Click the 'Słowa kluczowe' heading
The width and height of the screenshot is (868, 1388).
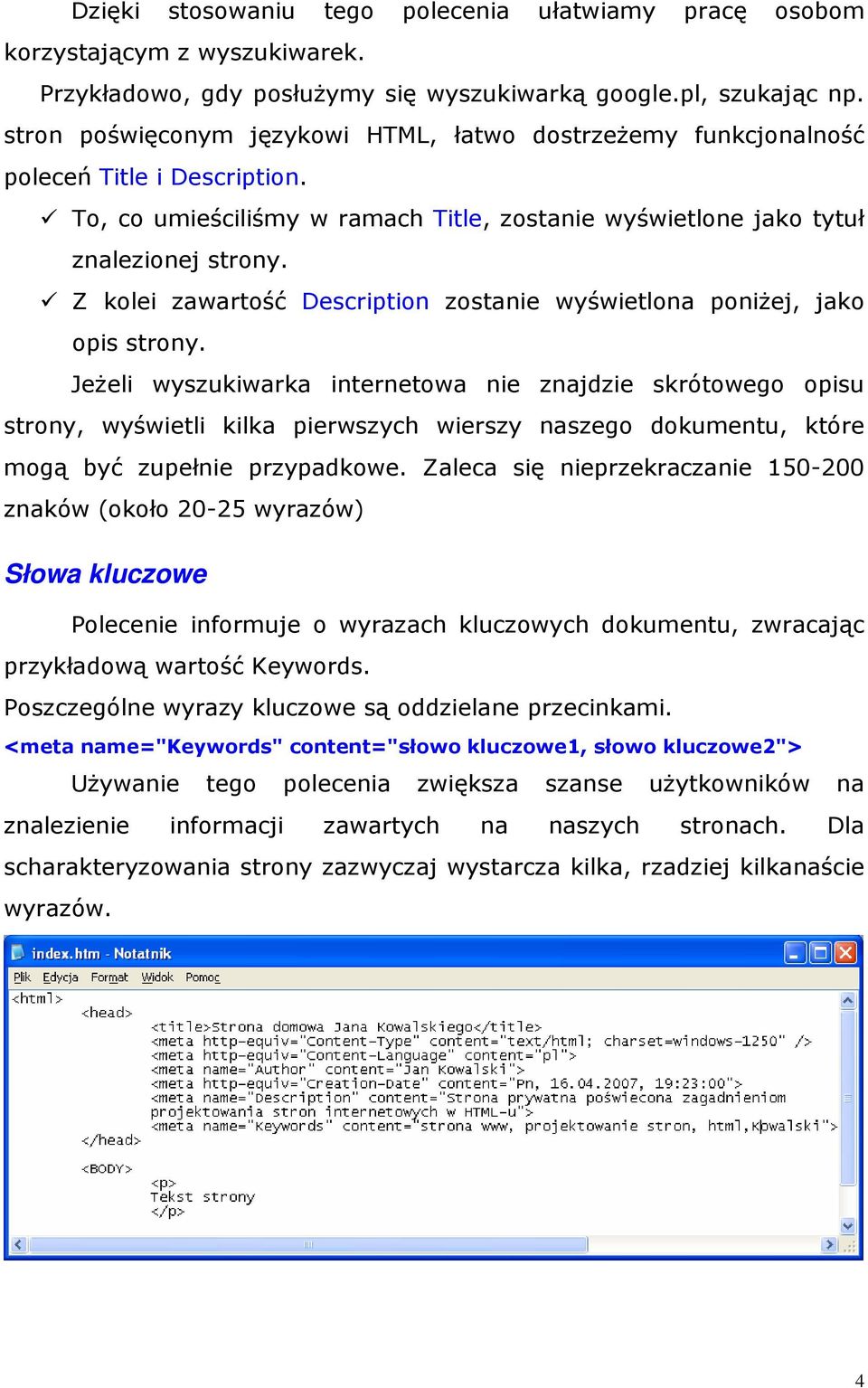coord(106,573)
